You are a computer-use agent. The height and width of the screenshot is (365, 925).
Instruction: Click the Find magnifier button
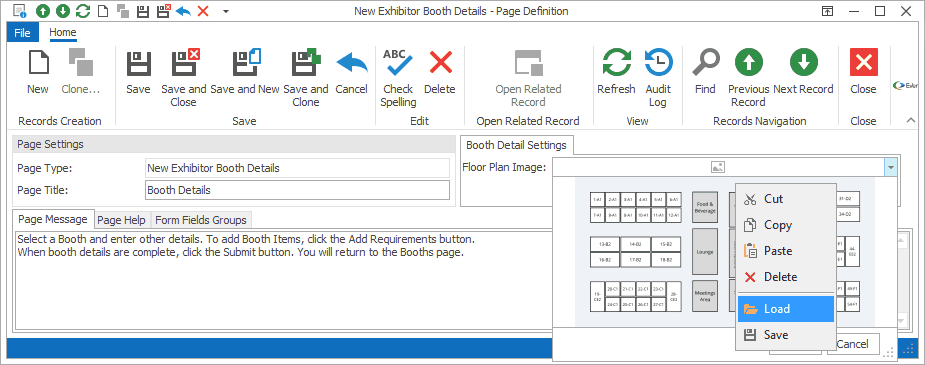[705, 72]
